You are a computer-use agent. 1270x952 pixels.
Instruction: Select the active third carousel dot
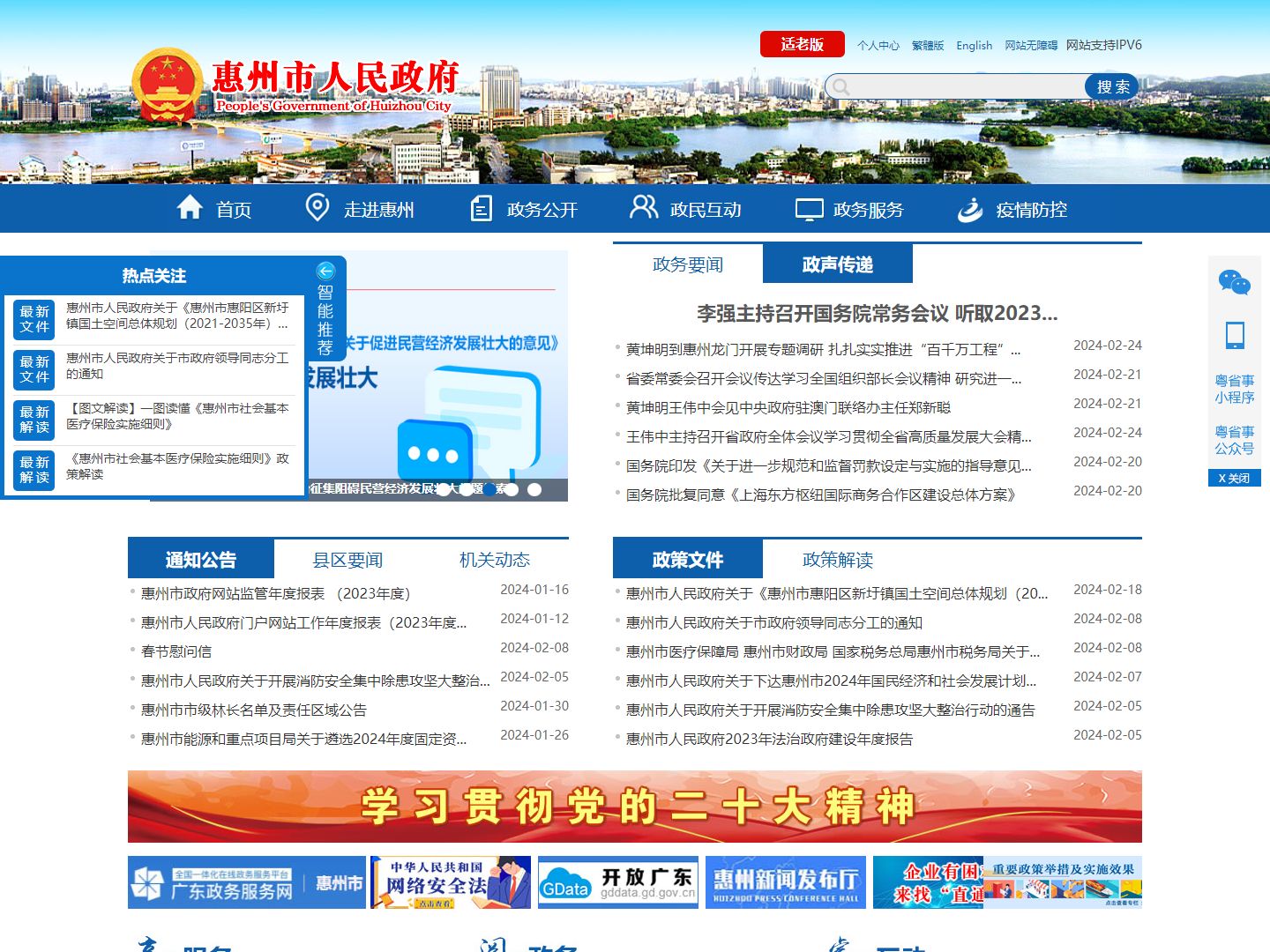[489, 489]
